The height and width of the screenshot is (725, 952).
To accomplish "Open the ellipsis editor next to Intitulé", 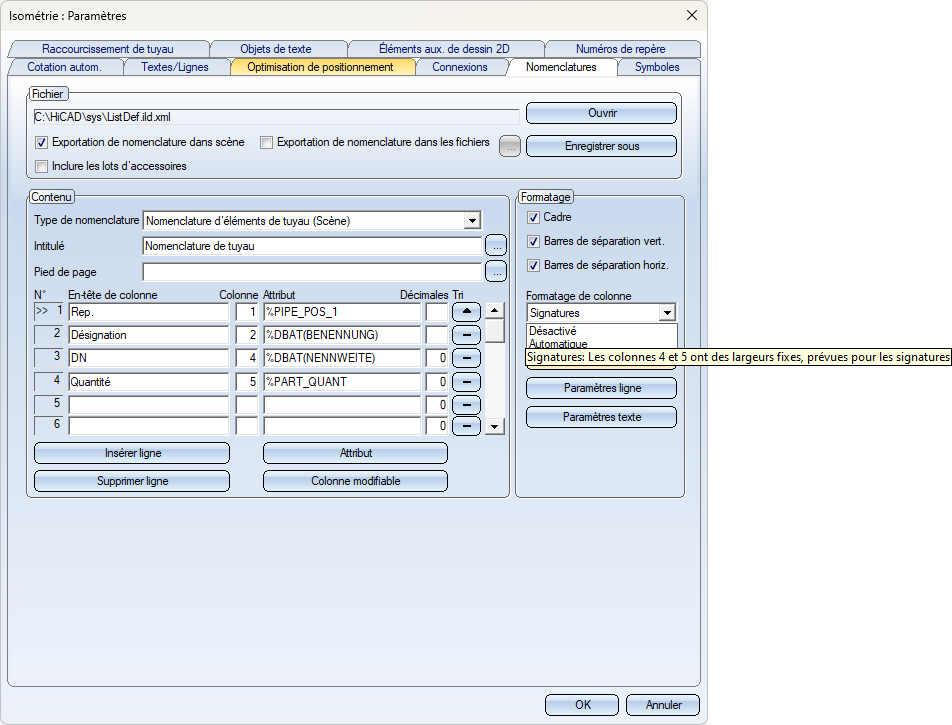I will click(496, 245).
